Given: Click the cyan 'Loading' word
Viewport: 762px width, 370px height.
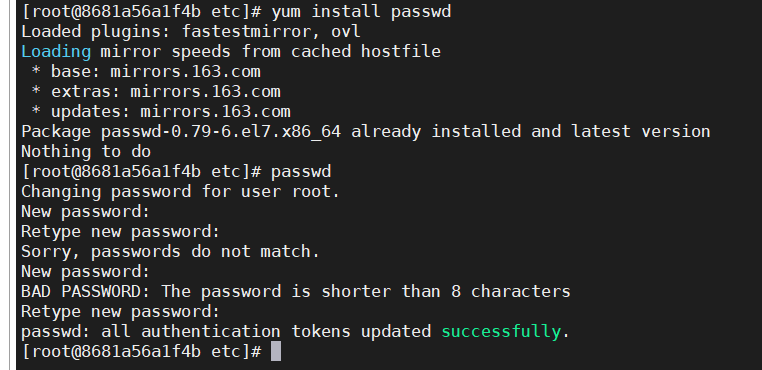Looking at the screenshot, I should click(x=56, y=52).
